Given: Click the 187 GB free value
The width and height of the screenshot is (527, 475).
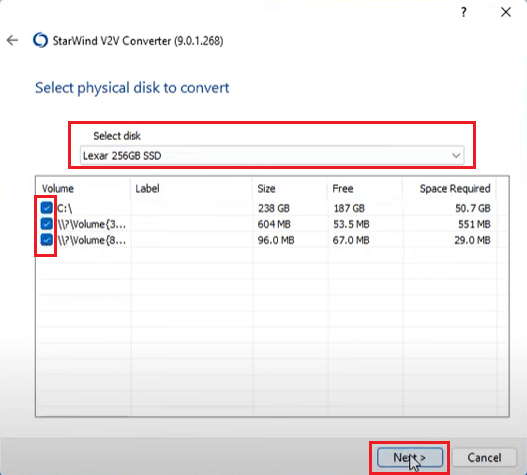Looking at the screenshot, I should tap(349, 208).
